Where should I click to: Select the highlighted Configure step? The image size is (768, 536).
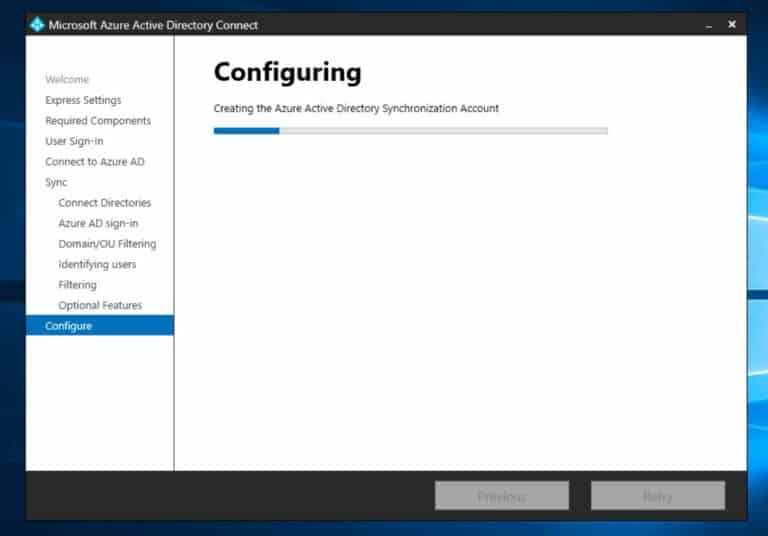click(x=100, y=325)
